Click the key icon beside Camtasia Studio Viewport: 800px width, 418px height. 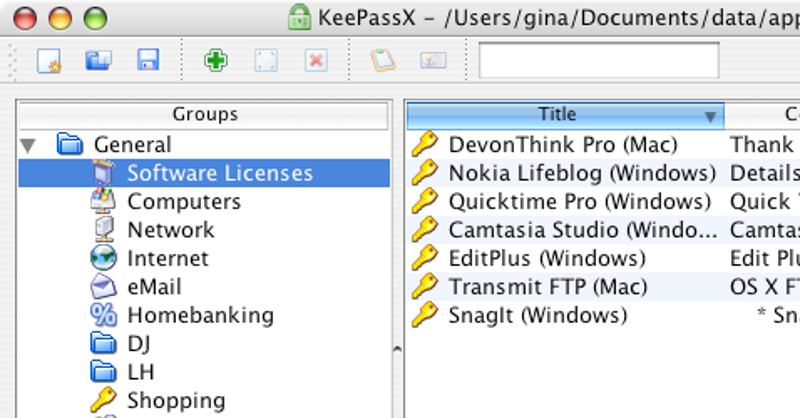tap(425, 229)
